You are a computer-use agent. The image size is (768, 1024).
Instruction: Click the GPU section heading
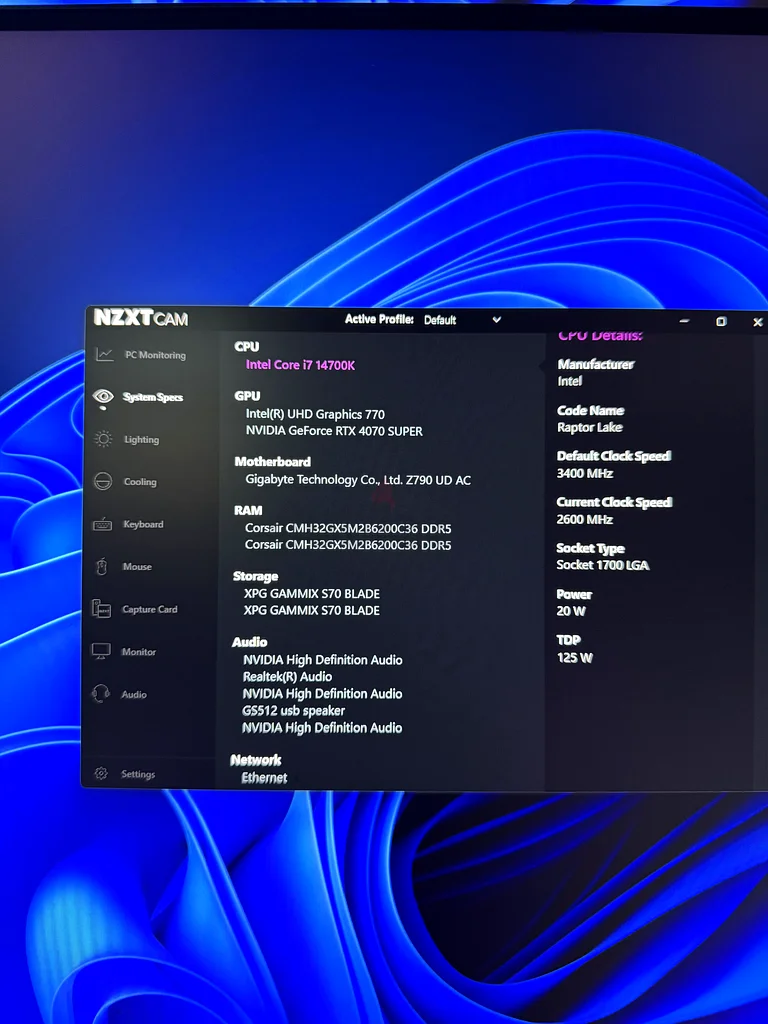click(248, 396)
